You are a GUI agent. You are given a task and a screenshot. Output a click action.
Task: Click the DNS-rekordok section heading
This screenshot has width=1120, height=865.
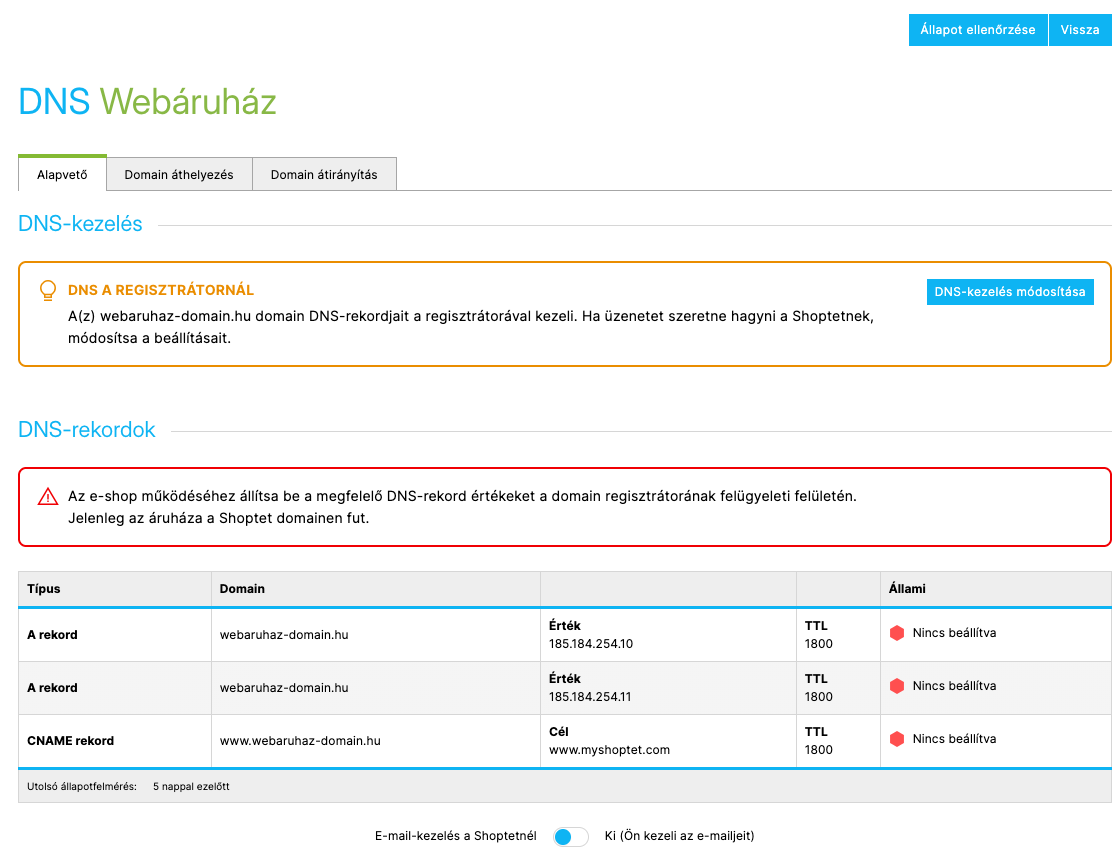86,429
